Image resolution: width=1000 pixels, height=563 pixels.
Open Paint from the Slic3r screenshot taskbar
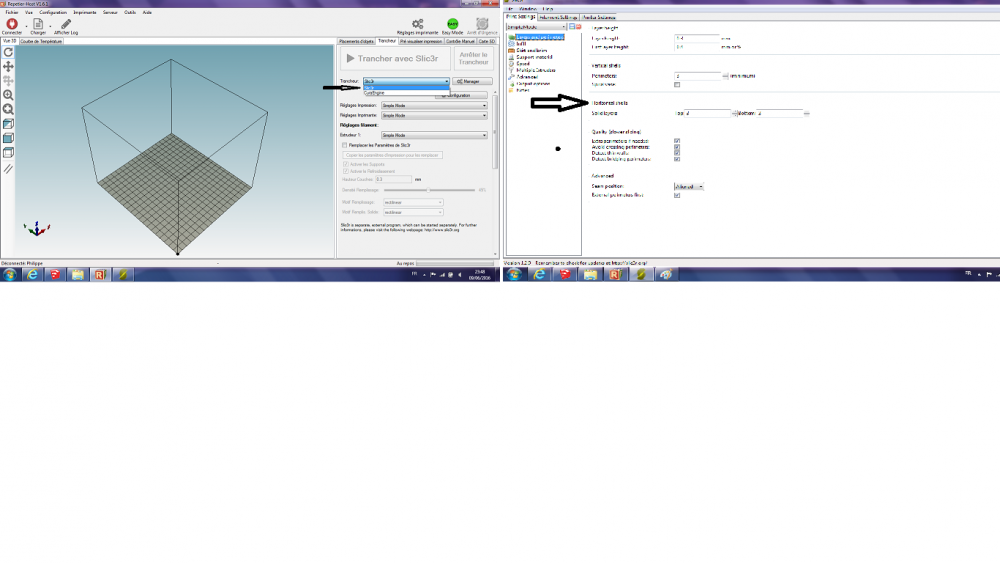click(665, 274)
